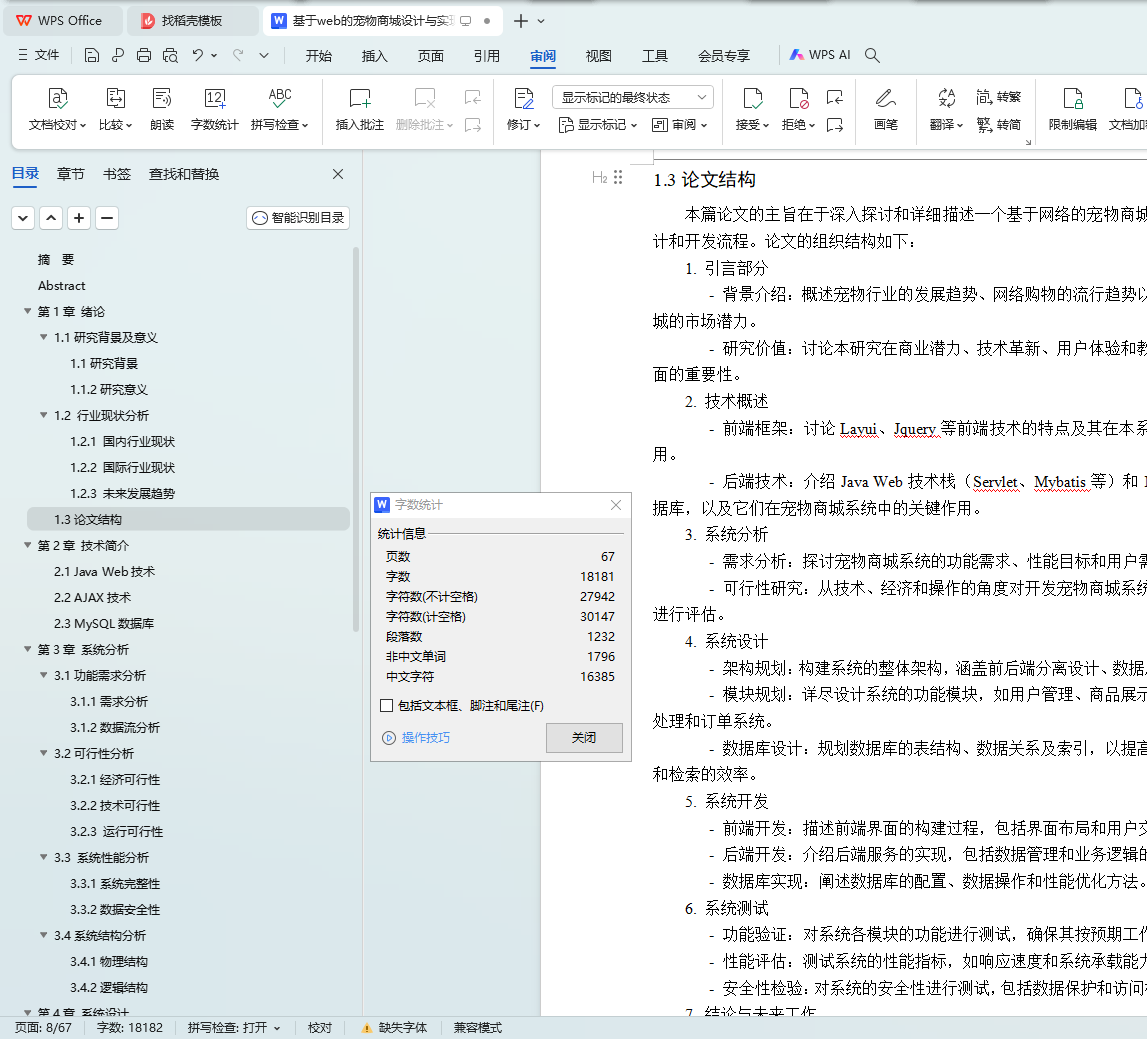
Task: Close the navigation pane
Action: pos(338,174)
